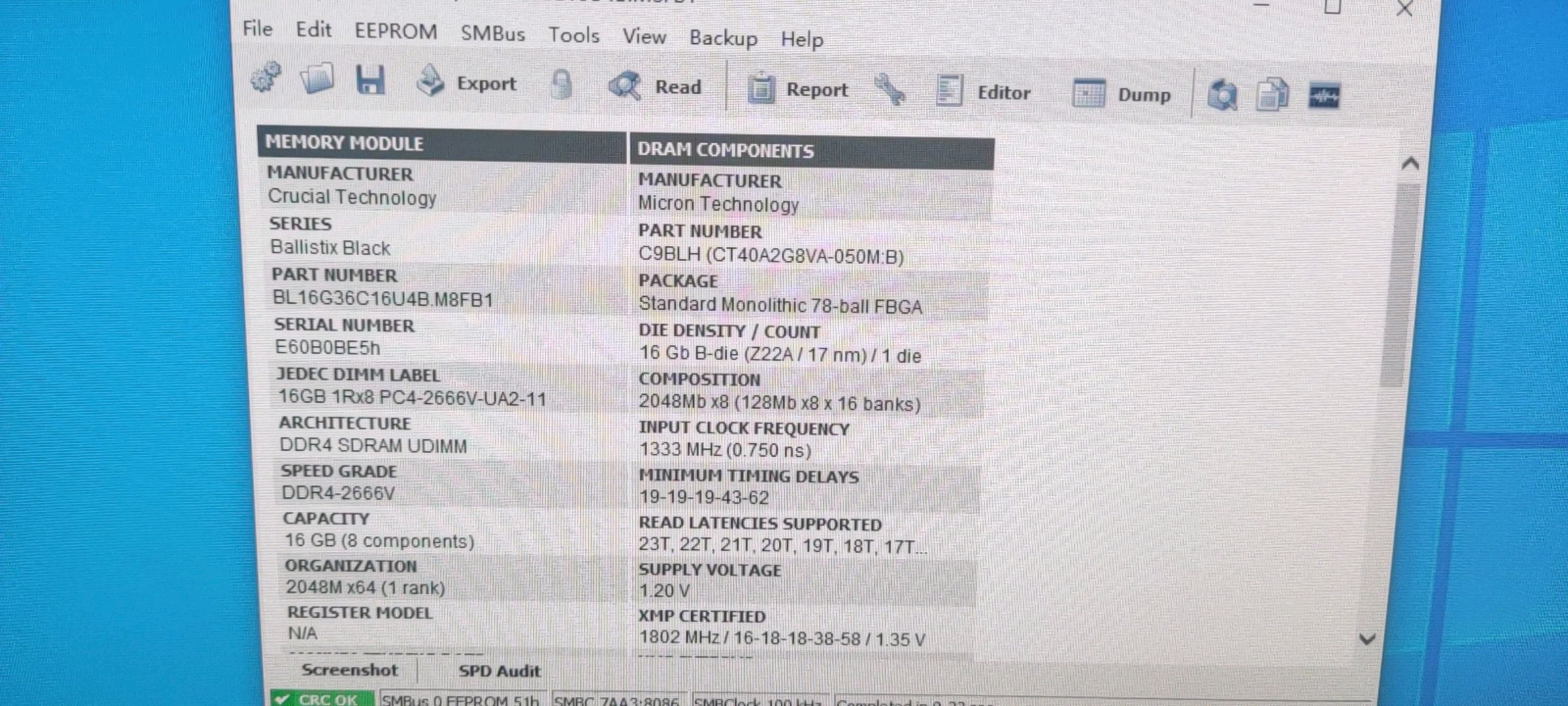Click the wrench tools icon
This screenshot has height=706, width=1568.
[890, 90]
